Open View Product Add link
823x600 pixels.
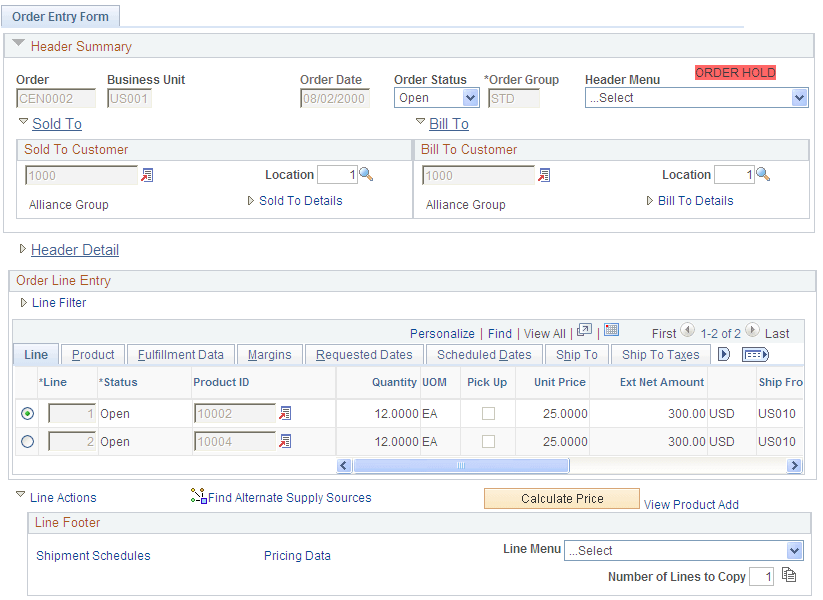pyautogui.click(x=691, y=504)
